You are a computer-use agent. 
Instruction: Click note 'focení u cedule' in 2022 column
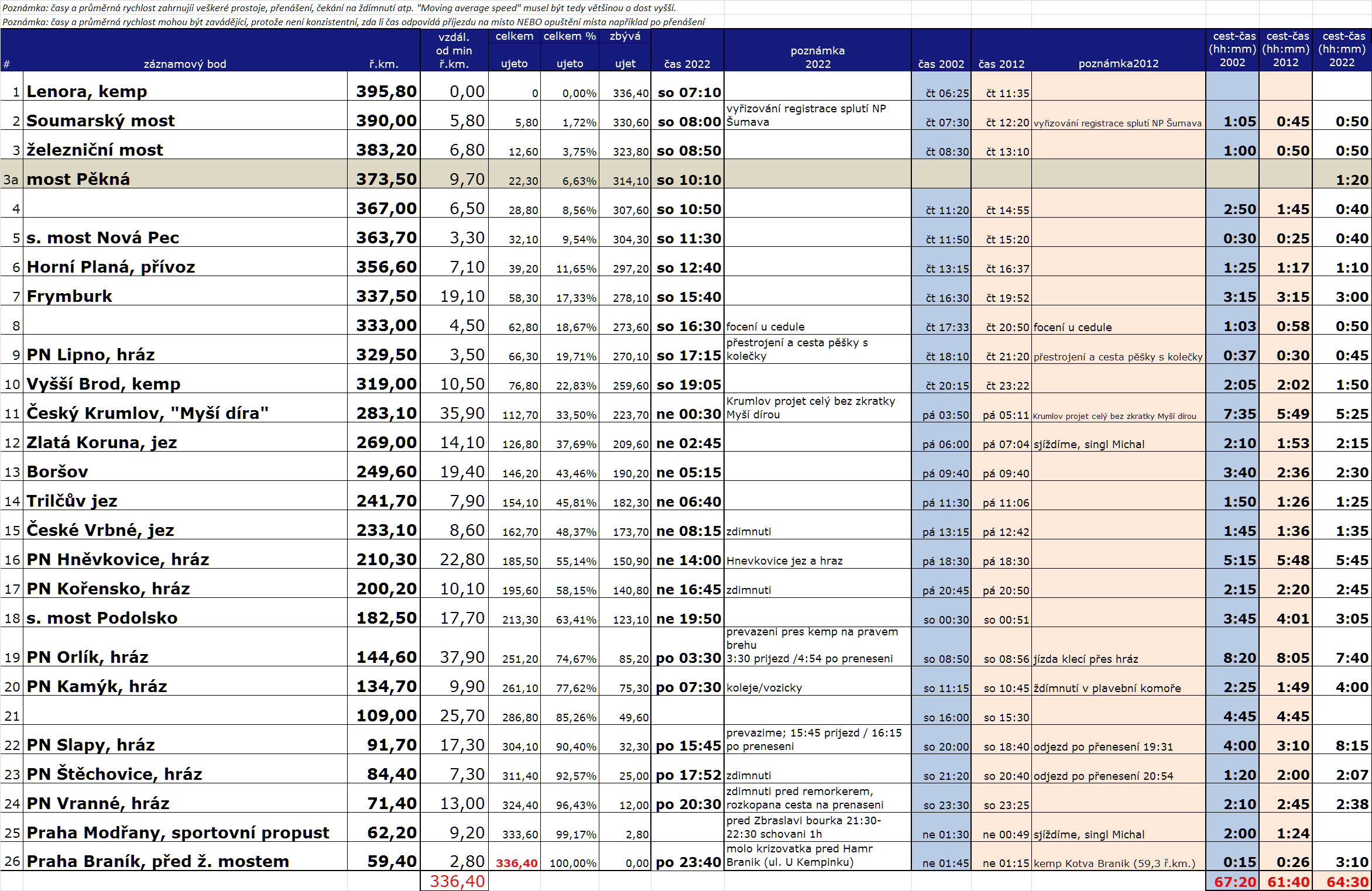tap(765, 327)
